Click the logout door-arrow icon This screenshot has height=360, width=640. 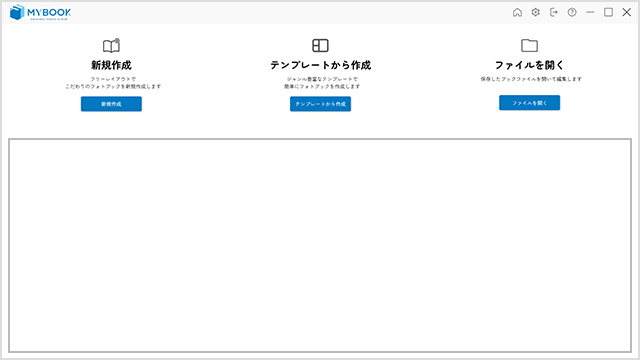pyautogui.click(x=553, y=13)
